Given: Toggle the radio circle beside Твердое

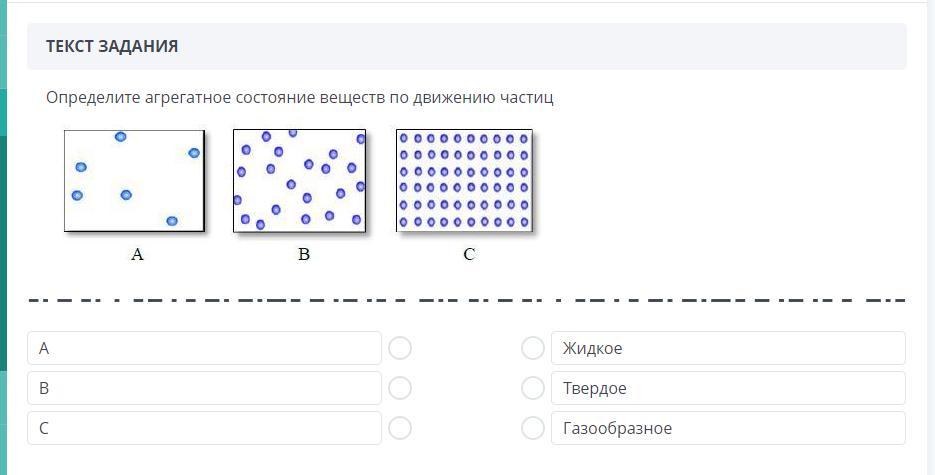Looking at the screenshot, I should click(x=533, y=388).
